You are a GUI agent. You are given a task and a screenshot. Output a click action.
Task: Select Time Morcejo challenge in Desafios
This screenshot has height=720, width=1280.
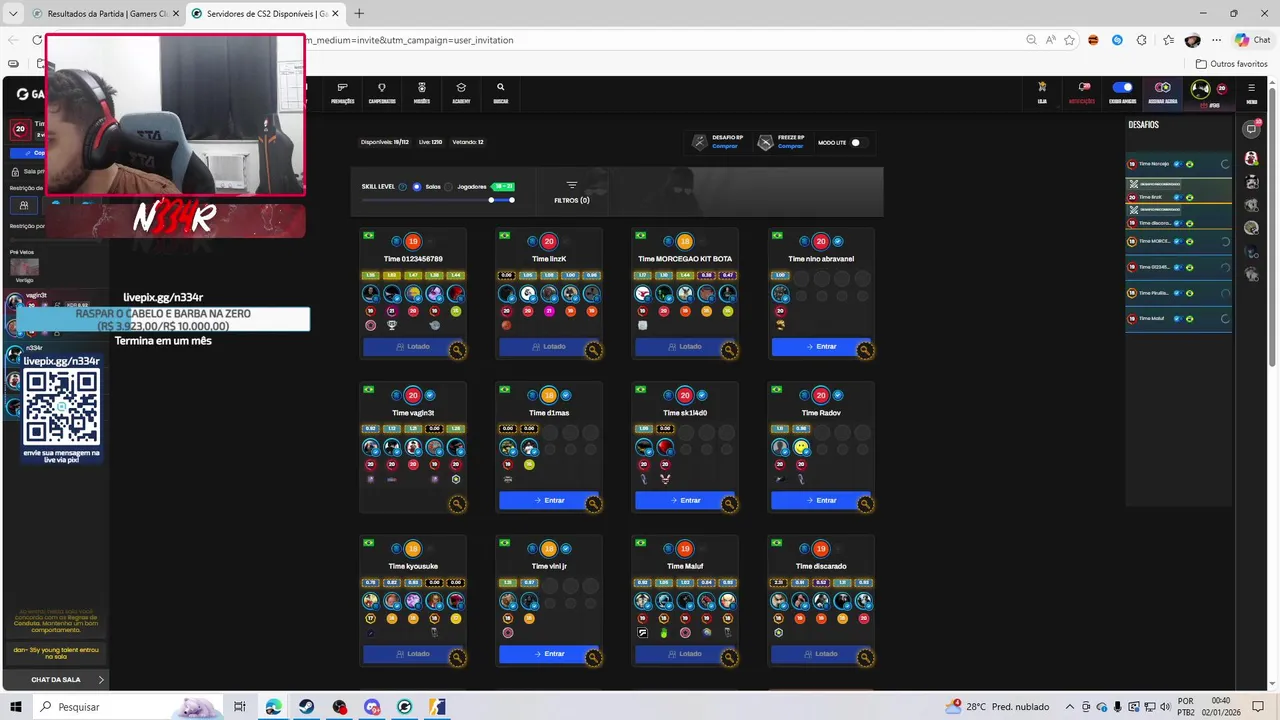click(x=1178, y=164)
